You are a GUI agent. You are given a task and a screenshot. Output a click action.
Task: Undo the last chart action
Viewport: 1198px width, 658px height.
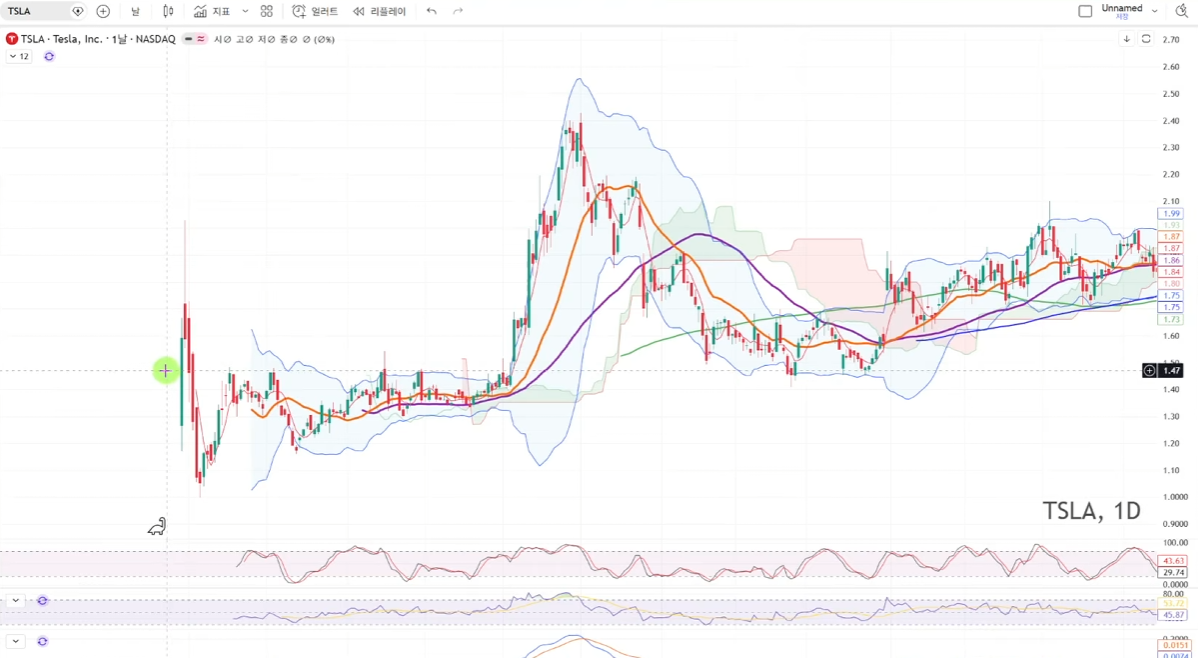point(432,11)
